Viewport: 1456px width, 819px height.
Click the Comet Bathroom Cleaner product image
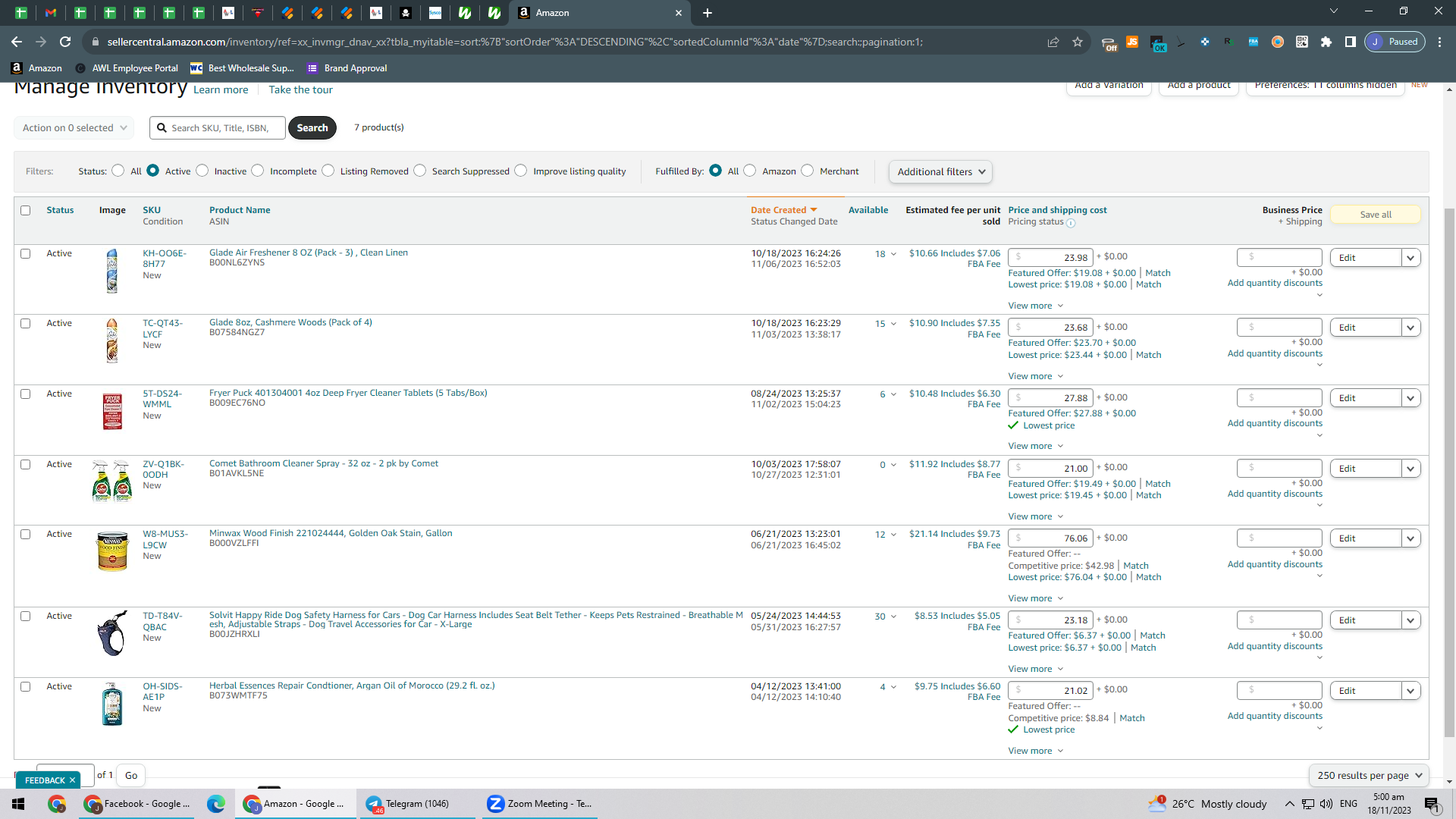pos(112,481)
